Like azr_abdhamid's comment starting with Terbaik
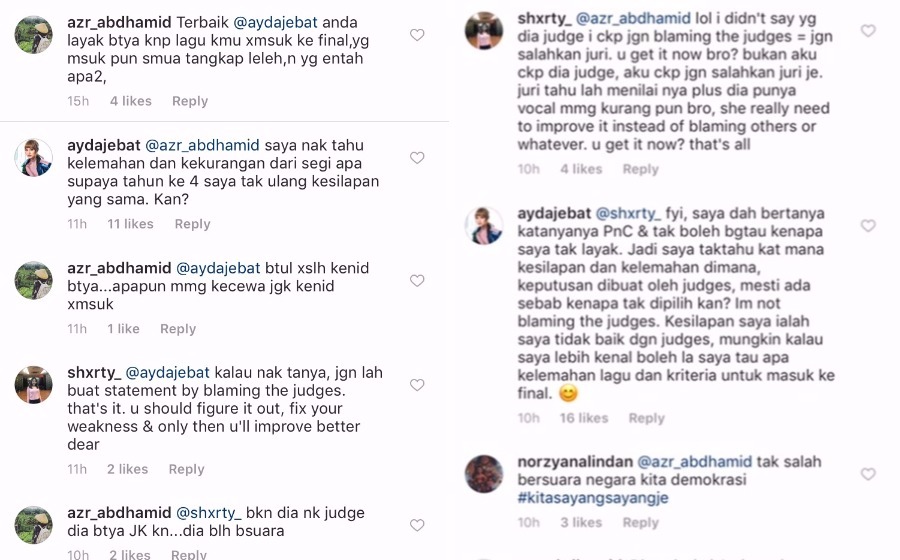900x560 pixels. tap(417, 35)
